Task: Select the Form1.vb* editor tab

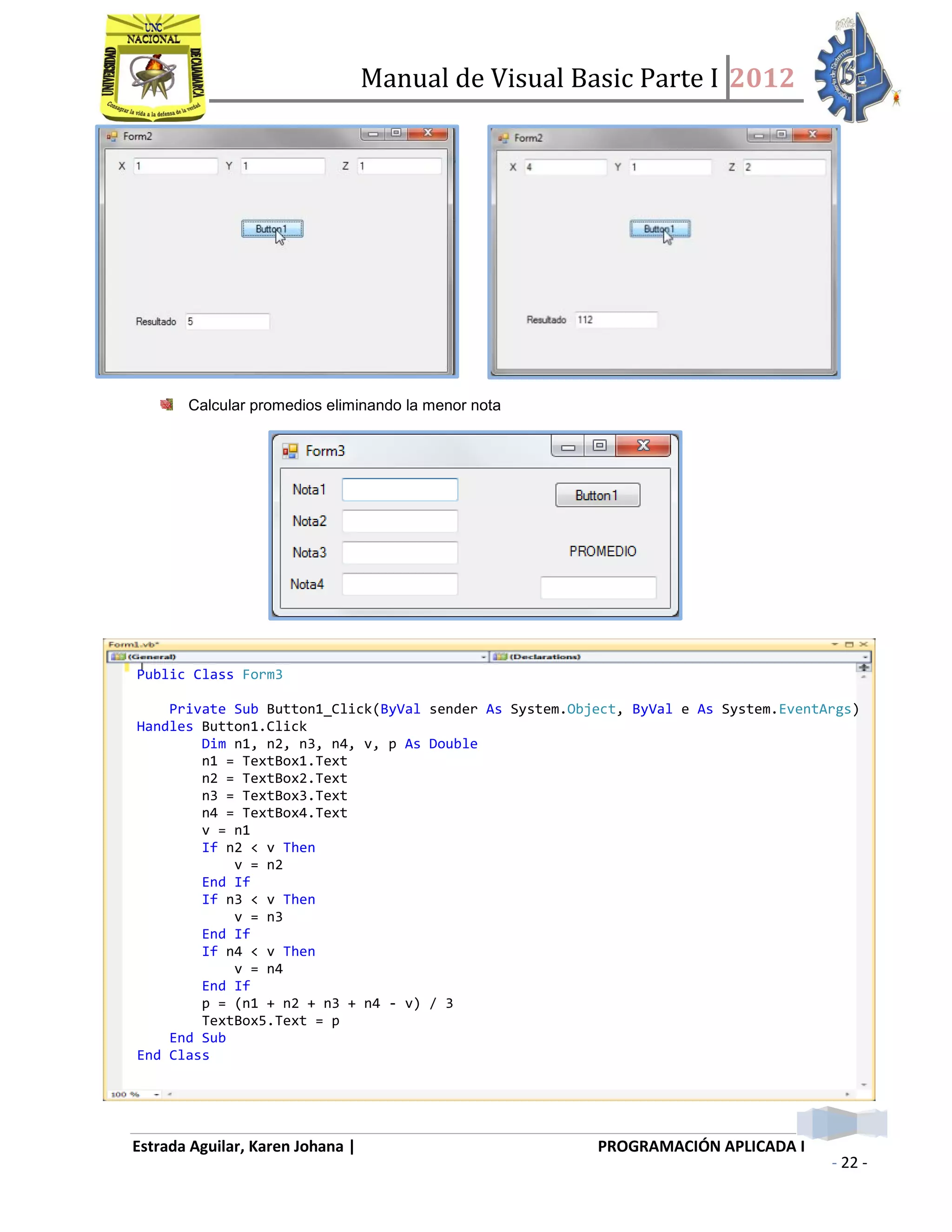Action: pyautogui.click(x=134, y=644)
